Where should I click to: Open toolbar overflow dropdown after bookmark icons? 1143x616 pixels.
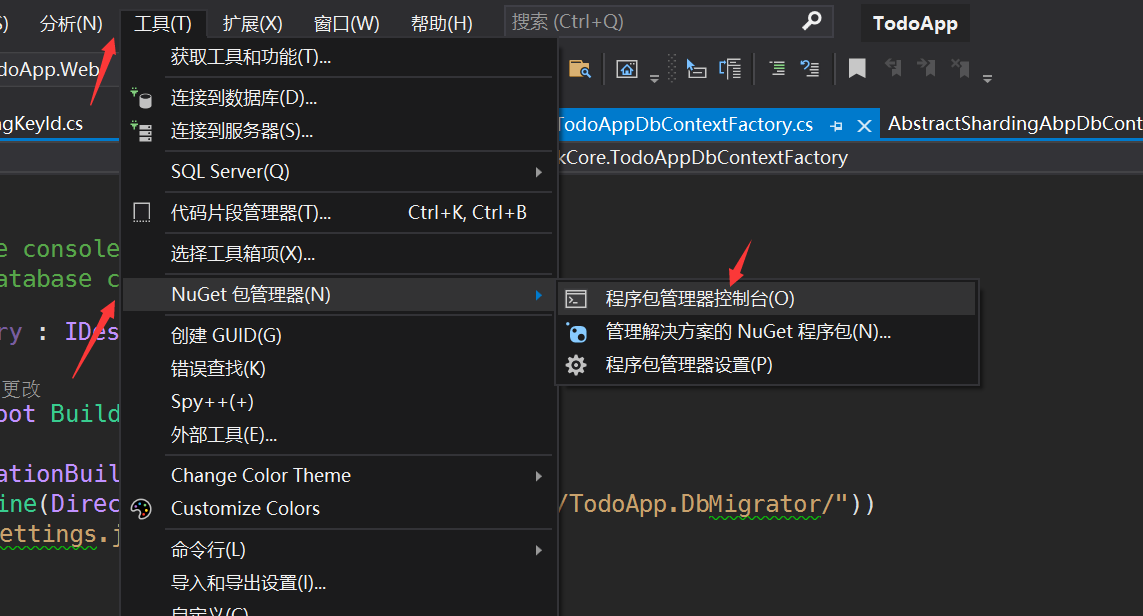(x=987, y=79)
